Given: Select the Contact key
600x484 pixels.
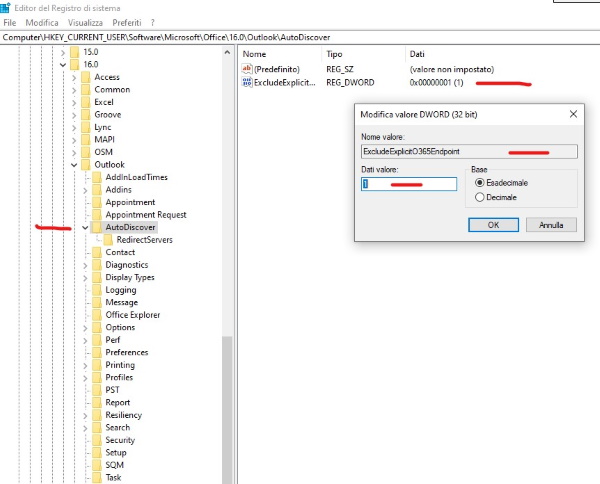Looking at the screenshot, I should [120, 253].
